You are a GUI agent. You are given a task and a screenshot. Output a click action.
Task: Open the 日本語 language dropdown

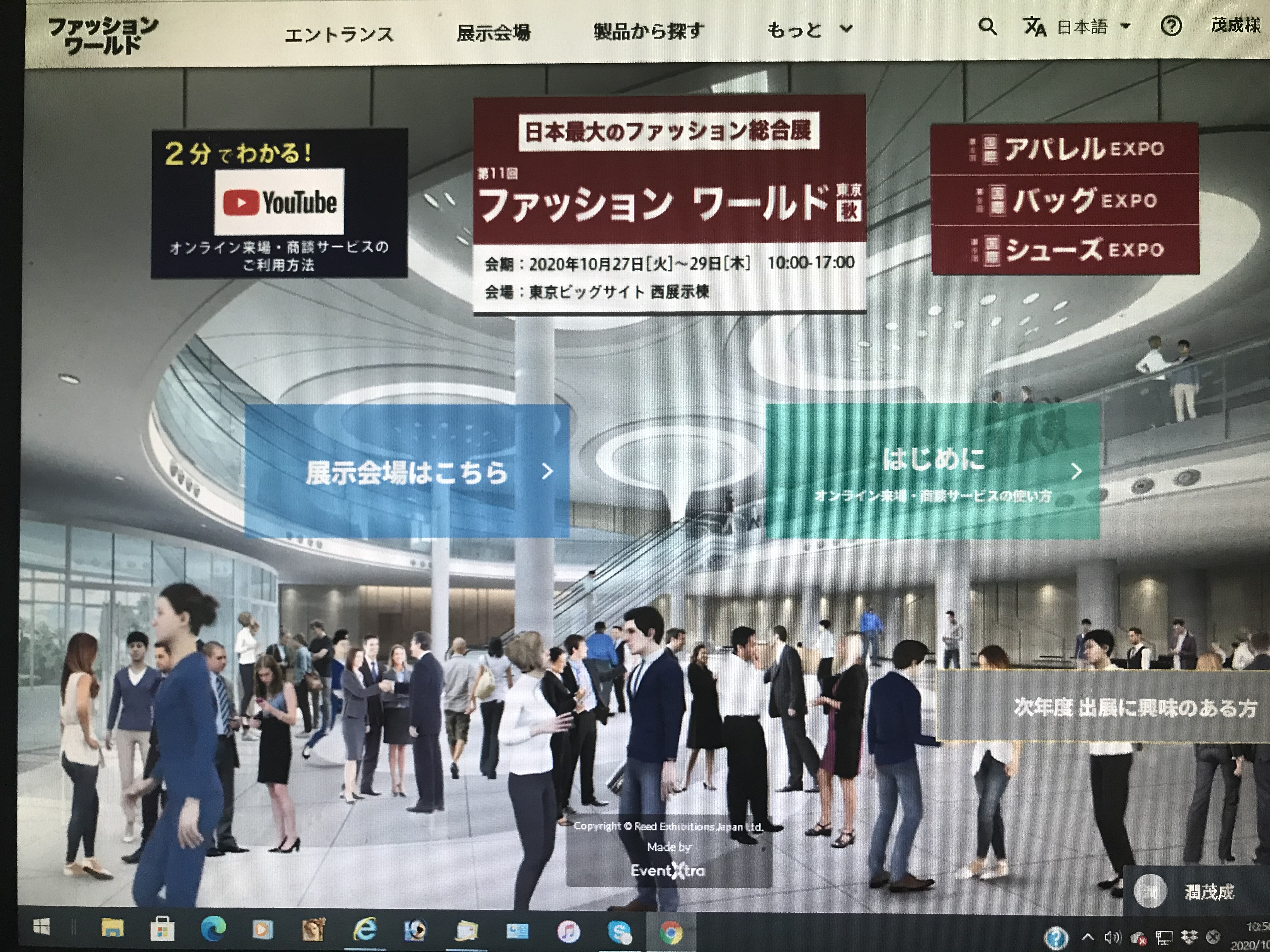(1093, 27)
